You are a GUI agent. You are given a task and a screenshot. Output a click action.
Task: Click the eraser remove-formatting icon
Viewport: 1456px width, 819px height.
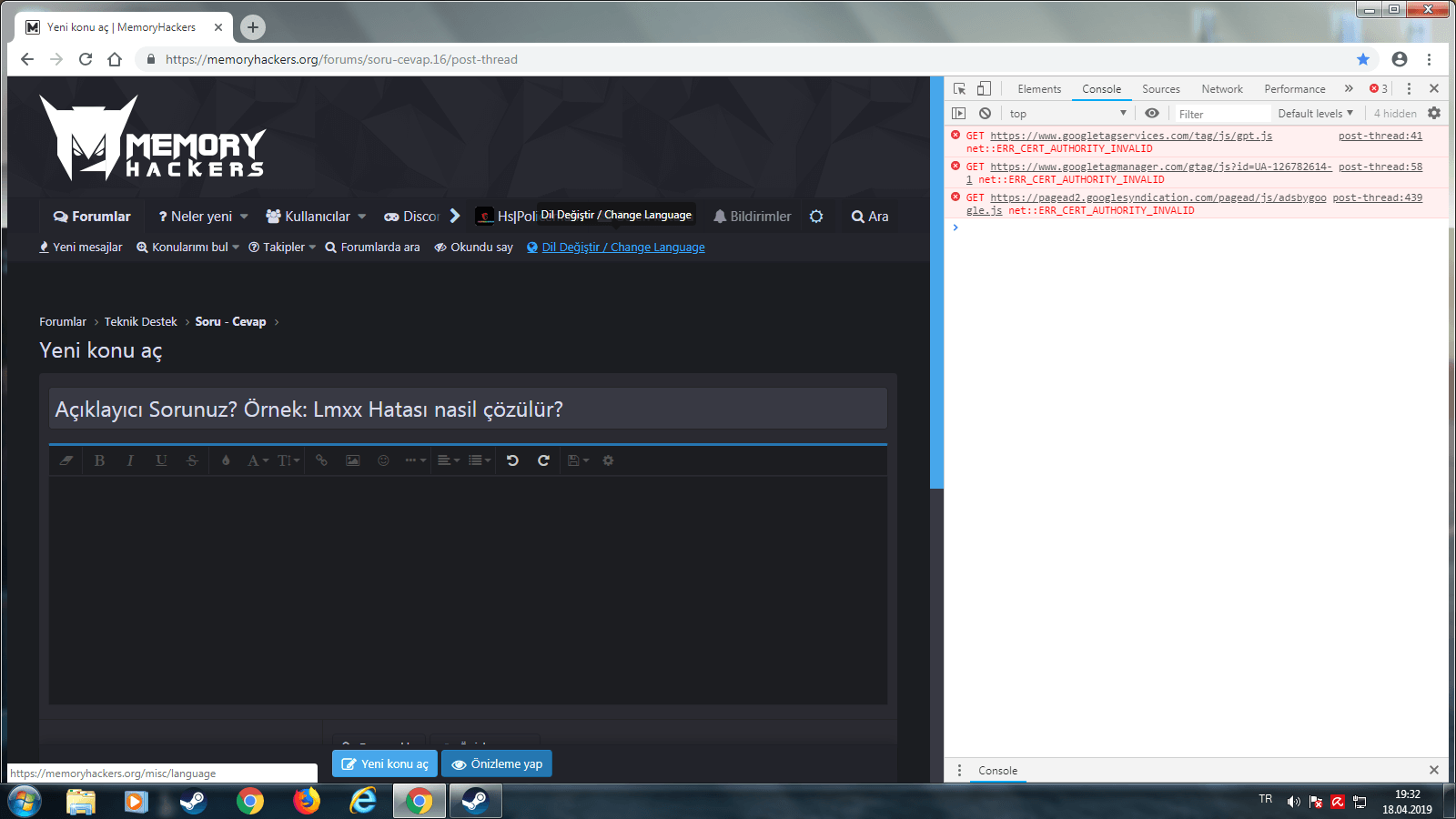point(66,460)
